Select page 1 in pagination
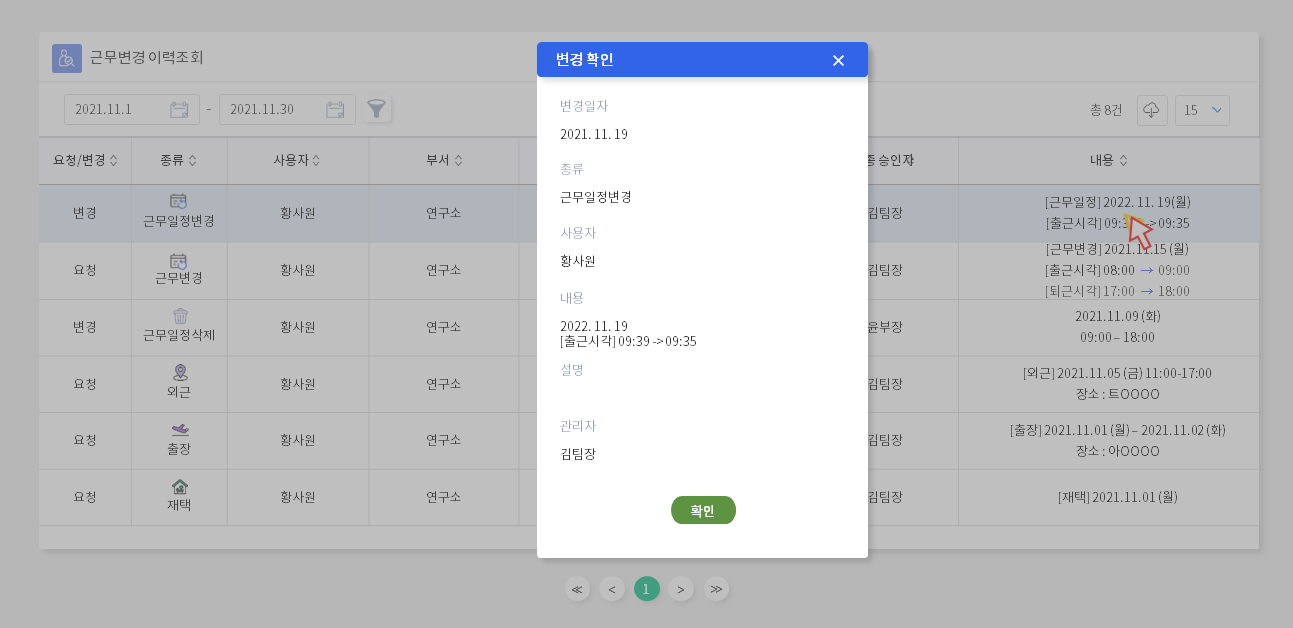The image size is (1293, 628). pos(646,589)
